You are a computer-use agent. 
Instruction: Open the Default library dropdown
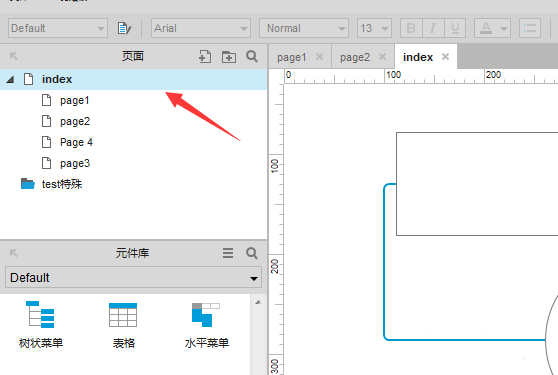tap(133, 278)
